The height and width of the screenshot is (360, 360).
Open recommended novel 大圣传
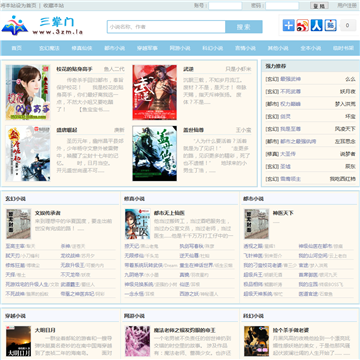point(288,154)
